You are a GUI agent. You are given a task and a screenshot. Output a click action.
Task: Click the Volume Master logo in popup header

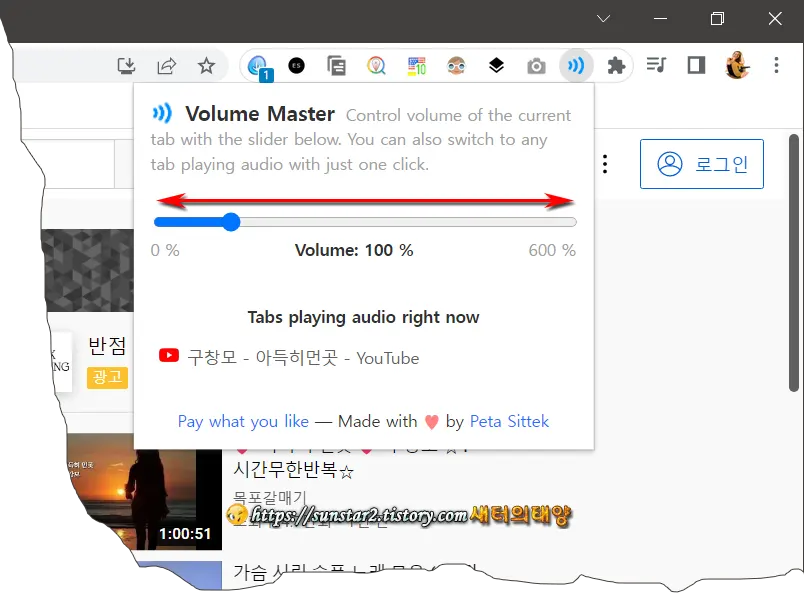coord(163,113)
